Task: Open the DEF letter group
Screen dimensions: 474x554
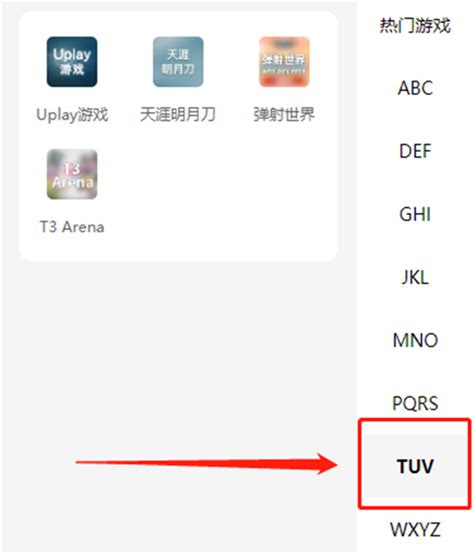Action: 415,151
